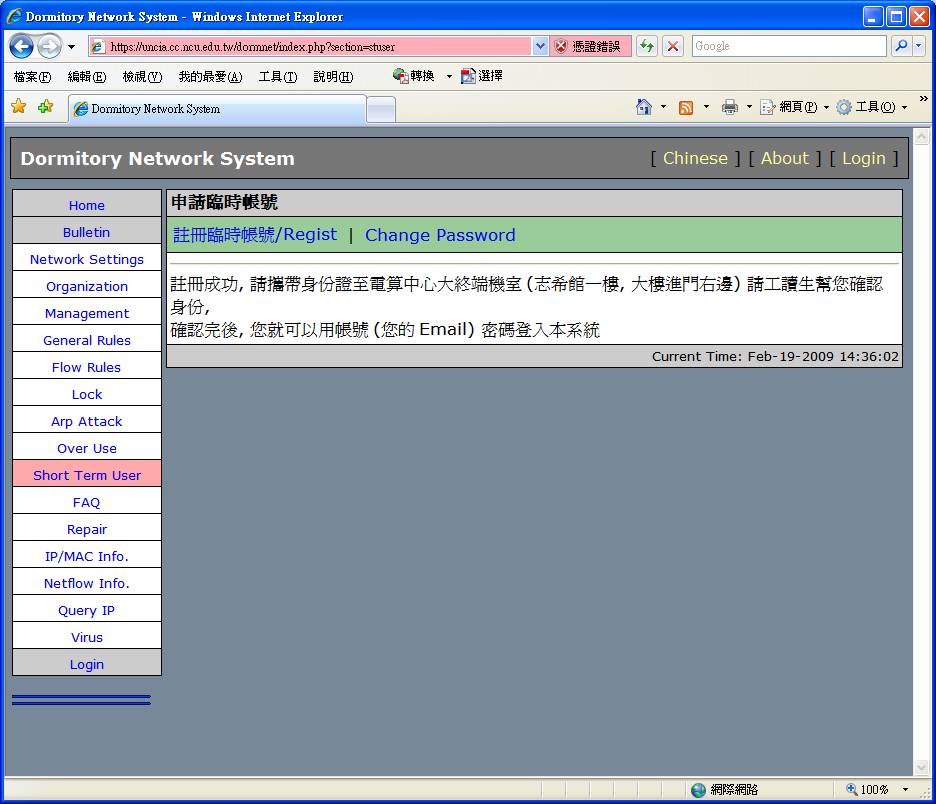
Task: Open the Network Settings sidebar link
Action: pos(87,259)
